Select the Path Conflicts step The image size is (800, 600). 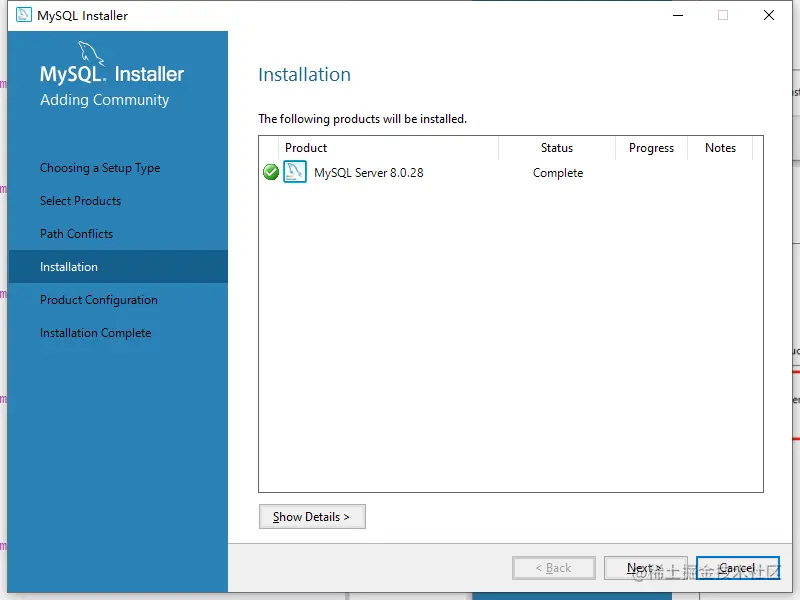(x=77, y=234)
